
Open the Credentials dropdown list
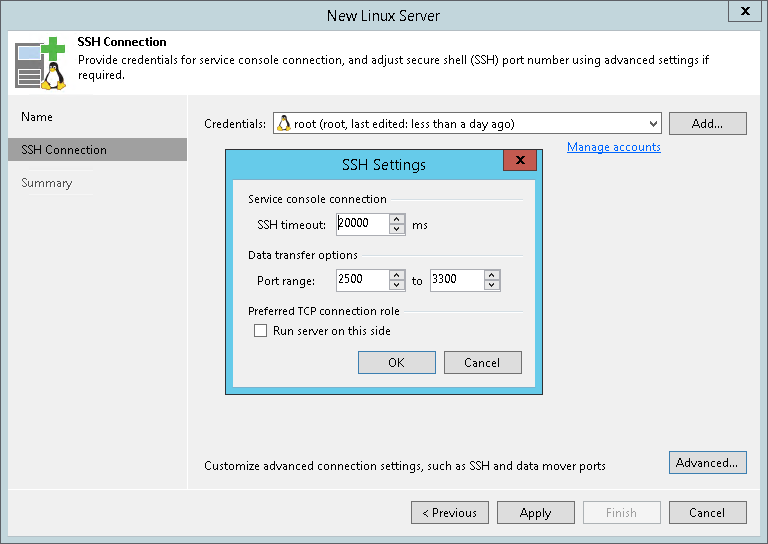[653, 123]
